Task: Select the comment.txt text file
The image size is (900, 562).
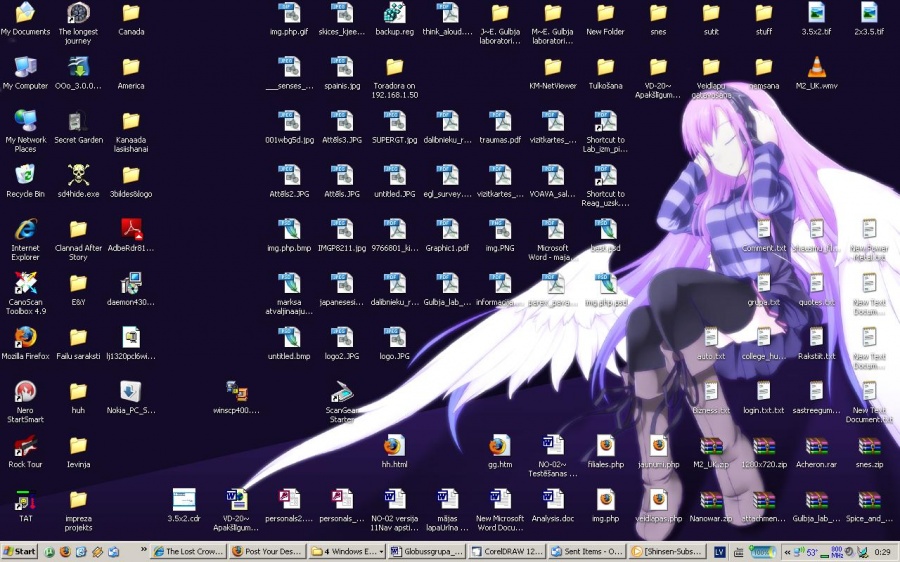Action: coord(763,235)
